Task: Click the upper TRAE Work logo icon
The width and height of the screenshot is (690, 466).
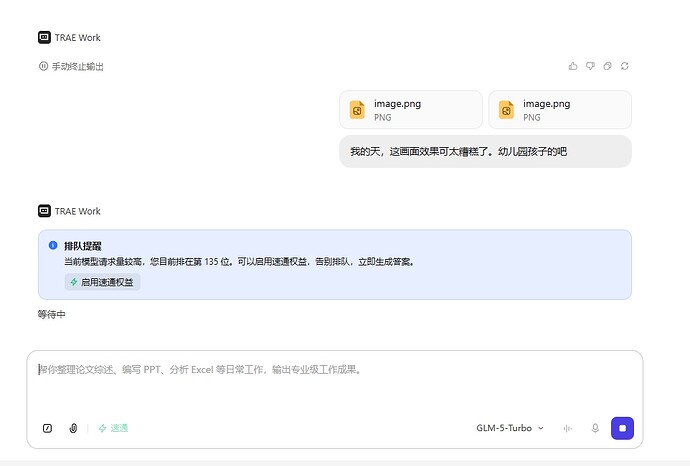Action: 44,37
